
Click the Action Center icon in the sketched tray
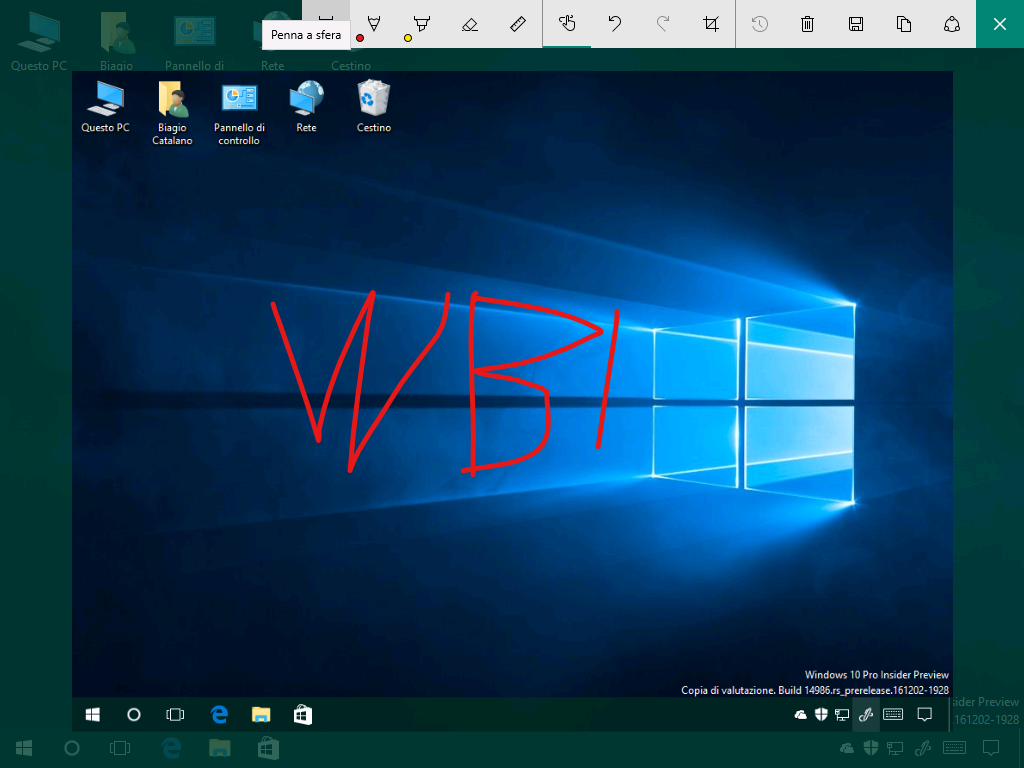[925, 714]
